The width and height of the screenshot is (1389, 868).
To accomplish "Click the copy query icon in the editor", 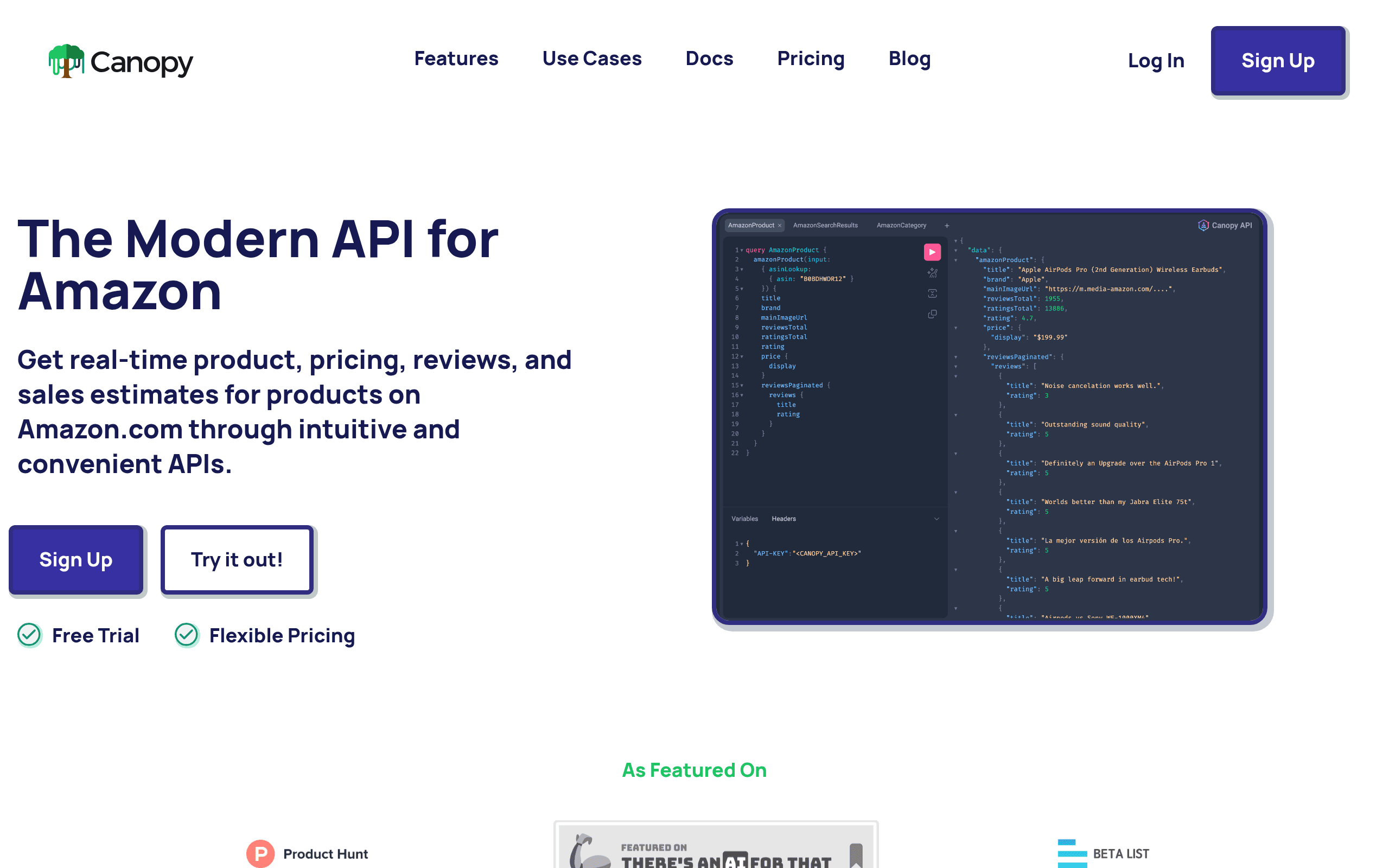I will tap(932, 314).
